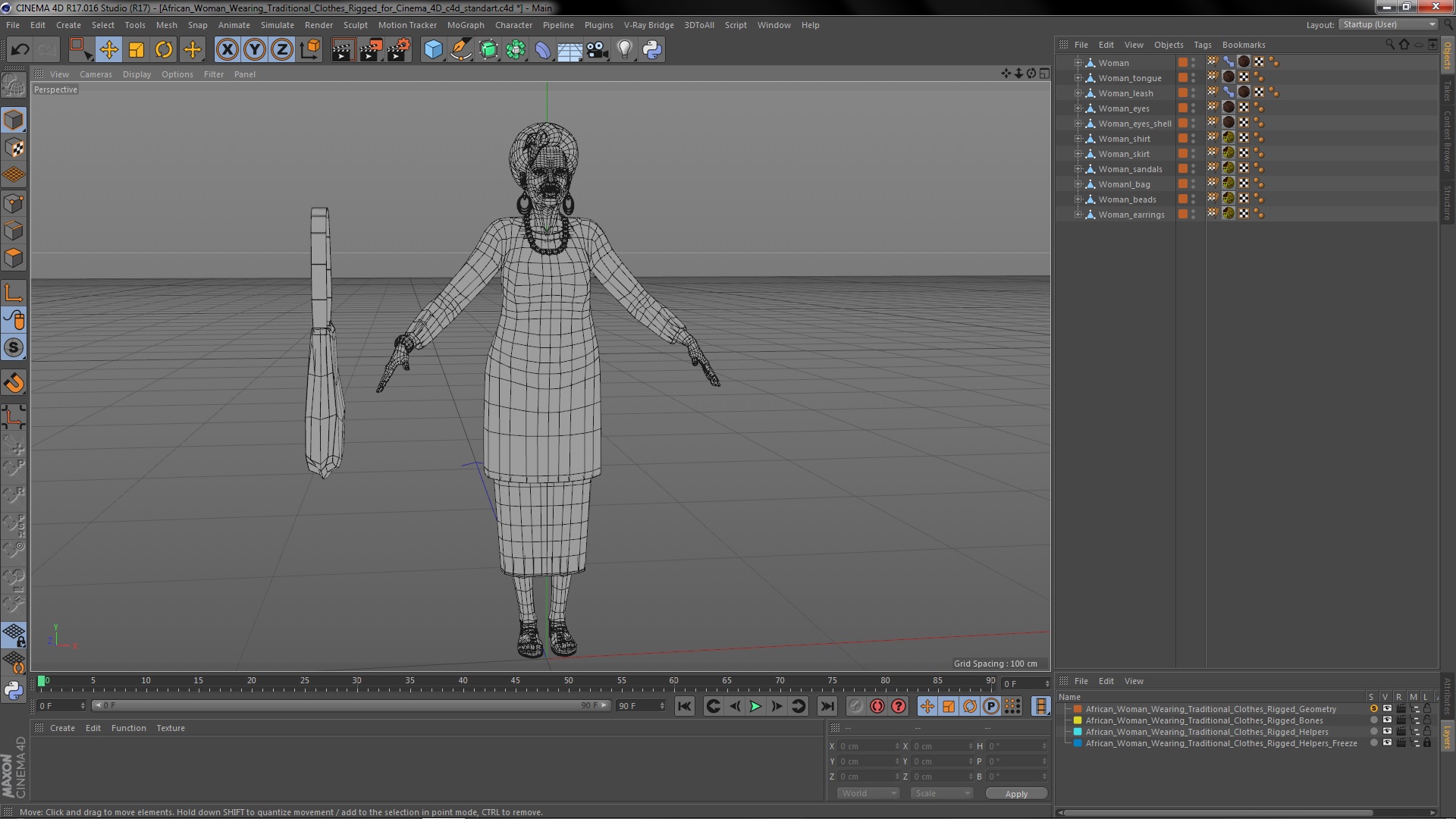The height and width of the screenshot is (819, 1456).
Task: Expand the Woman object tree
Action: pyautogui.click(x=1078, y=63)
